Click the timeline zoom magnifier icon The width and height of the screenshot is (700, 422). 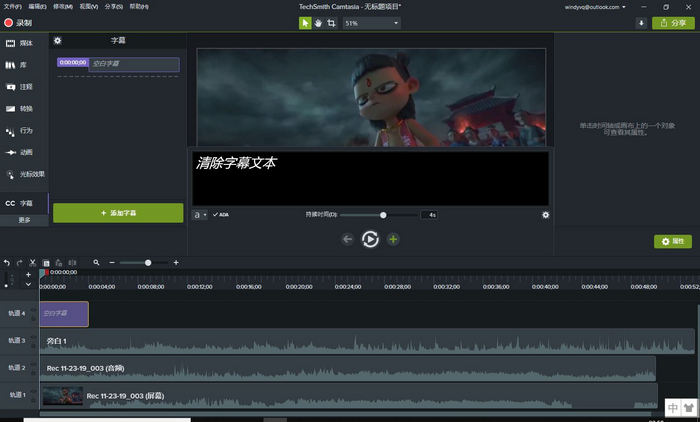96,263
